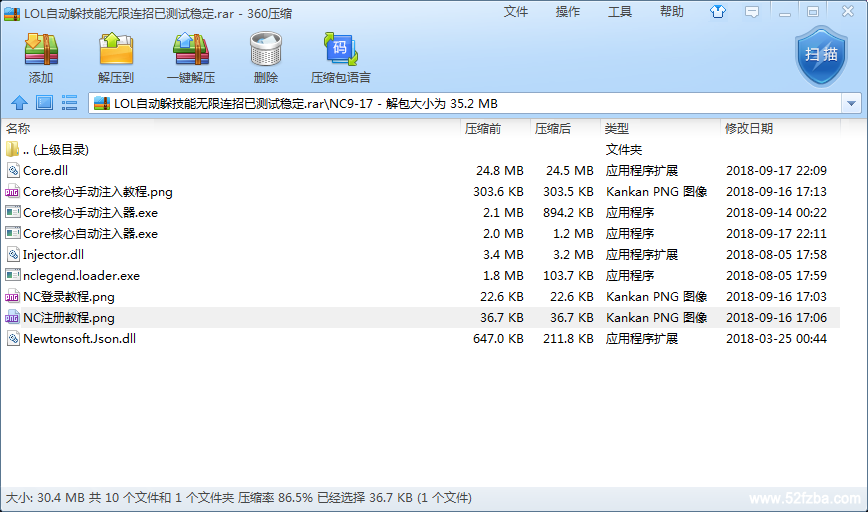Click the 一键解压 one-click extract icon
The width and height of the screenshot is (868, 512).
191,49
